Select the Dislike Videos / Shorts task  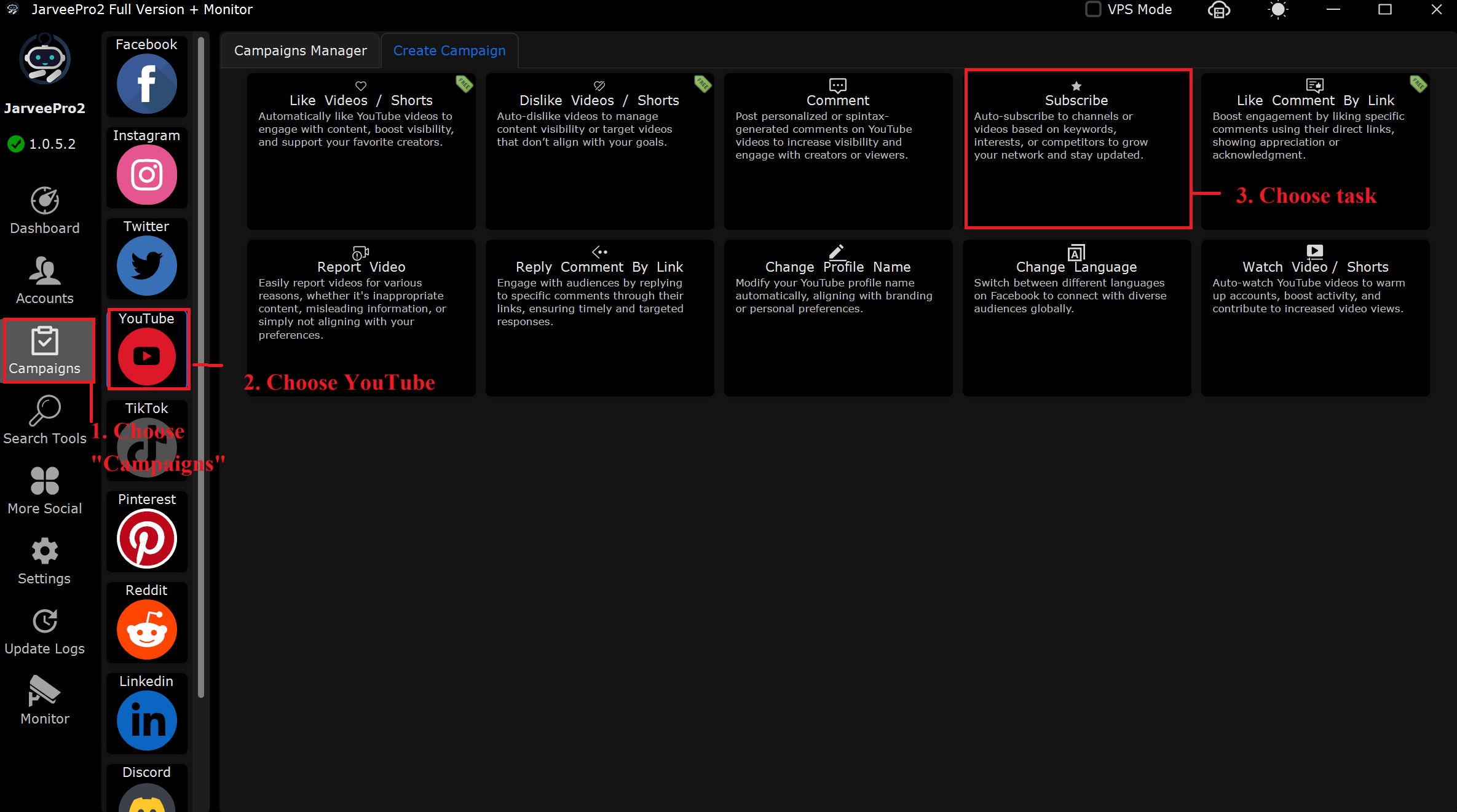point(600,151)
